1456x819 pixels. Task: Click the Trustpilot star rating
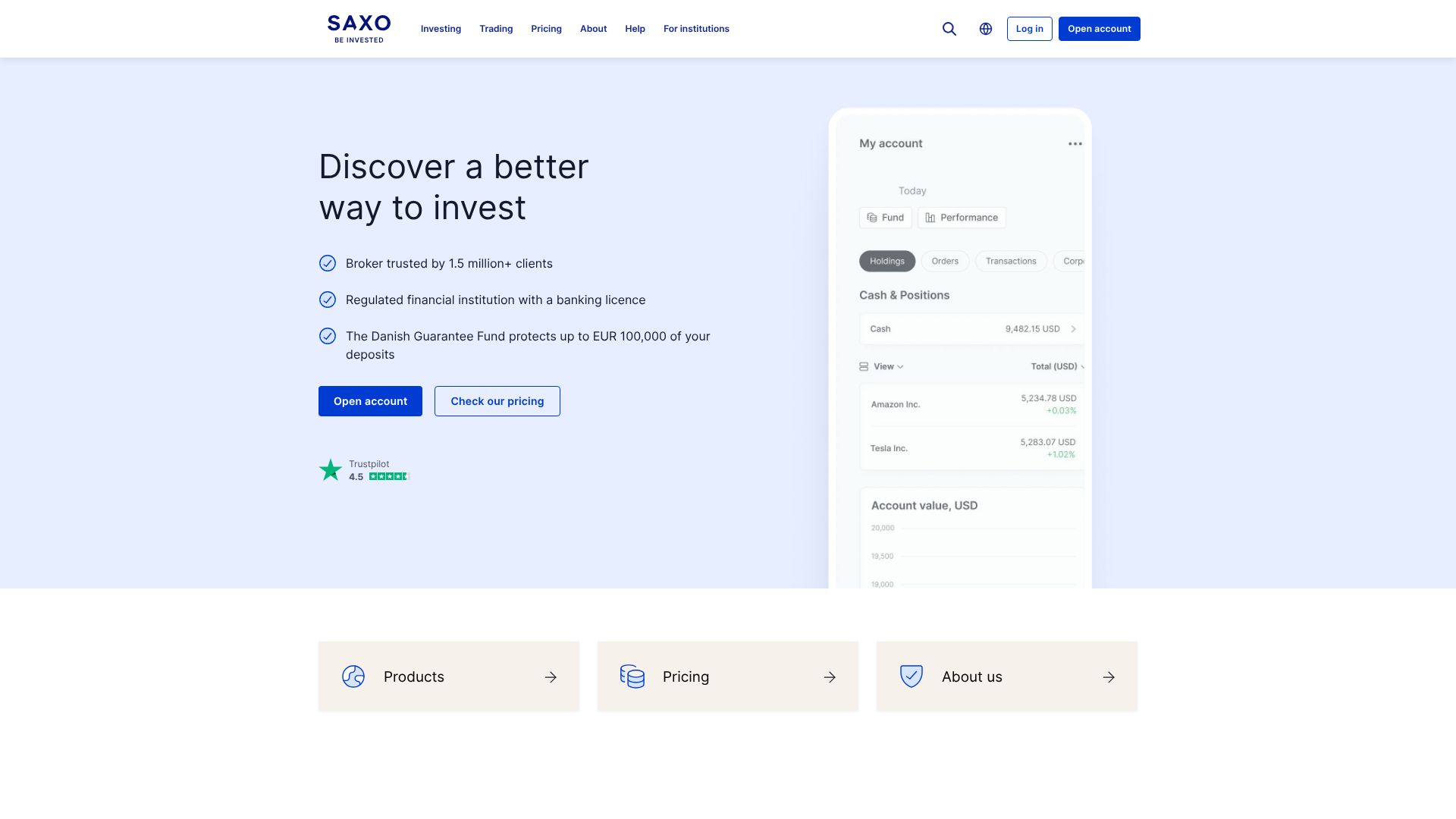(389, 476)
